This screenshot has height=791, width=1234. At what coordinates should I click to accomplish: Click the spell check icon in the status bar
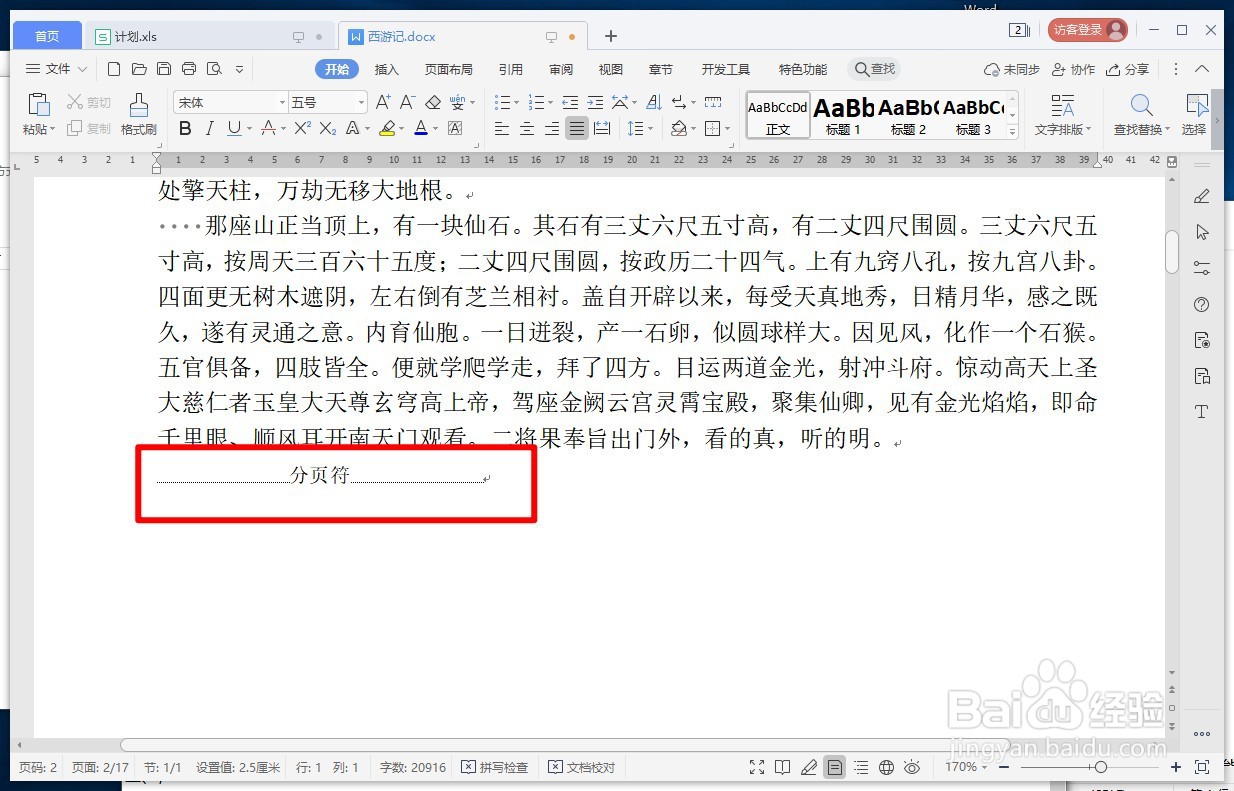click(468, 767)
